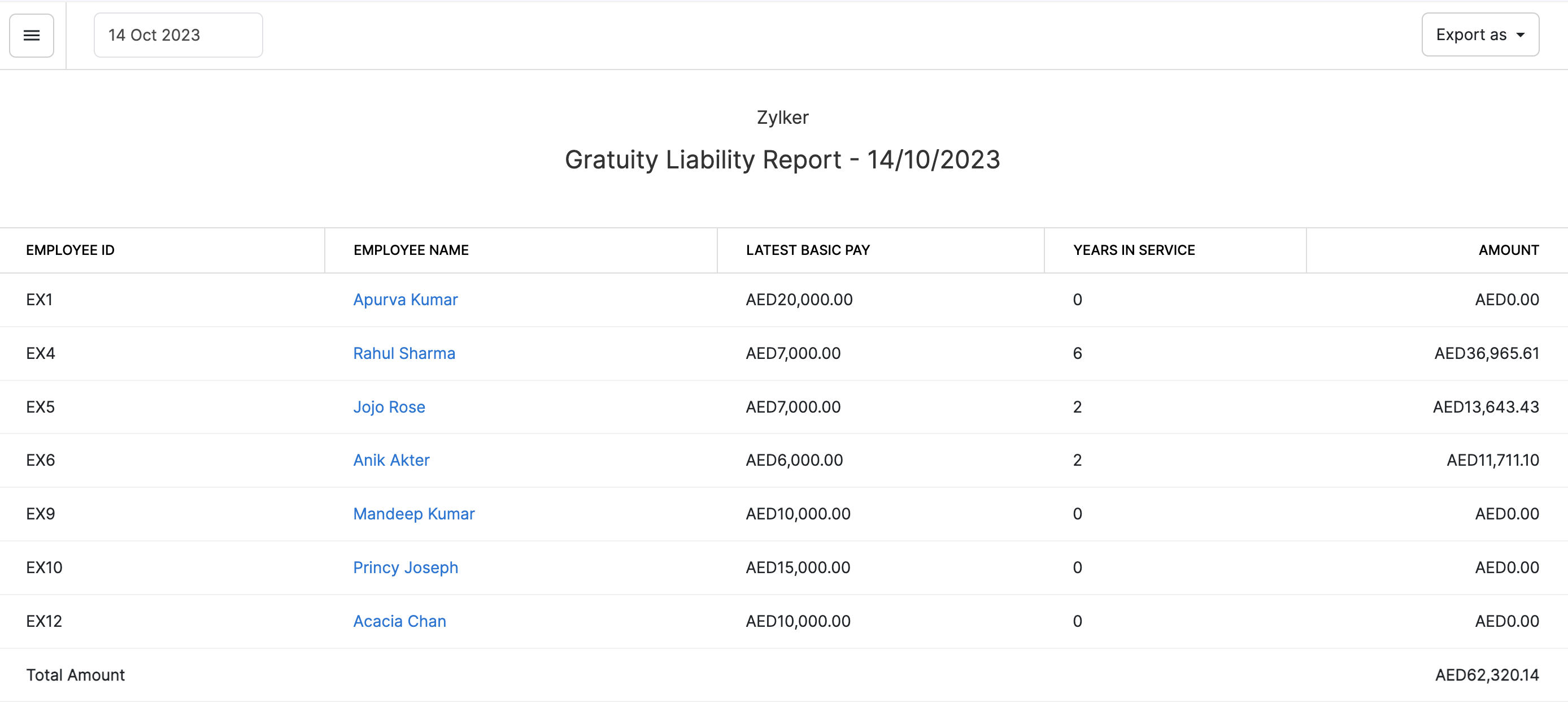The width and height of the screenshot is (1568, 702).
Task: Click the LATEST BASIC PAY column header
Action: click(x=808, y=250)
